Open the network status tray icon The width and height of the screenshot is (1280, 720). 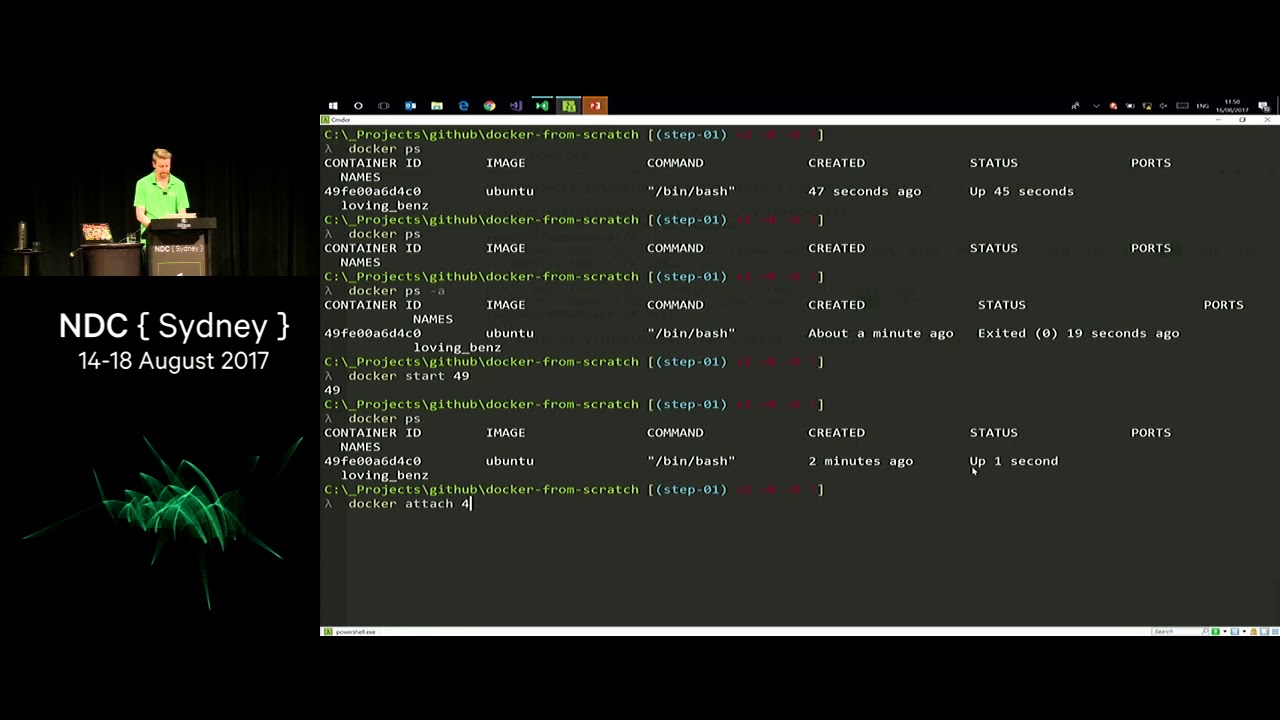[1147, 105]
